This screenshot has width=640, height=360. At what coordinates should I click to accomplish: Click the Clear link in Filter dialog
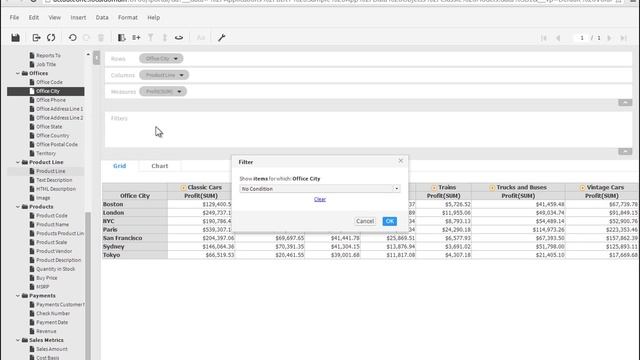(320, 199)
